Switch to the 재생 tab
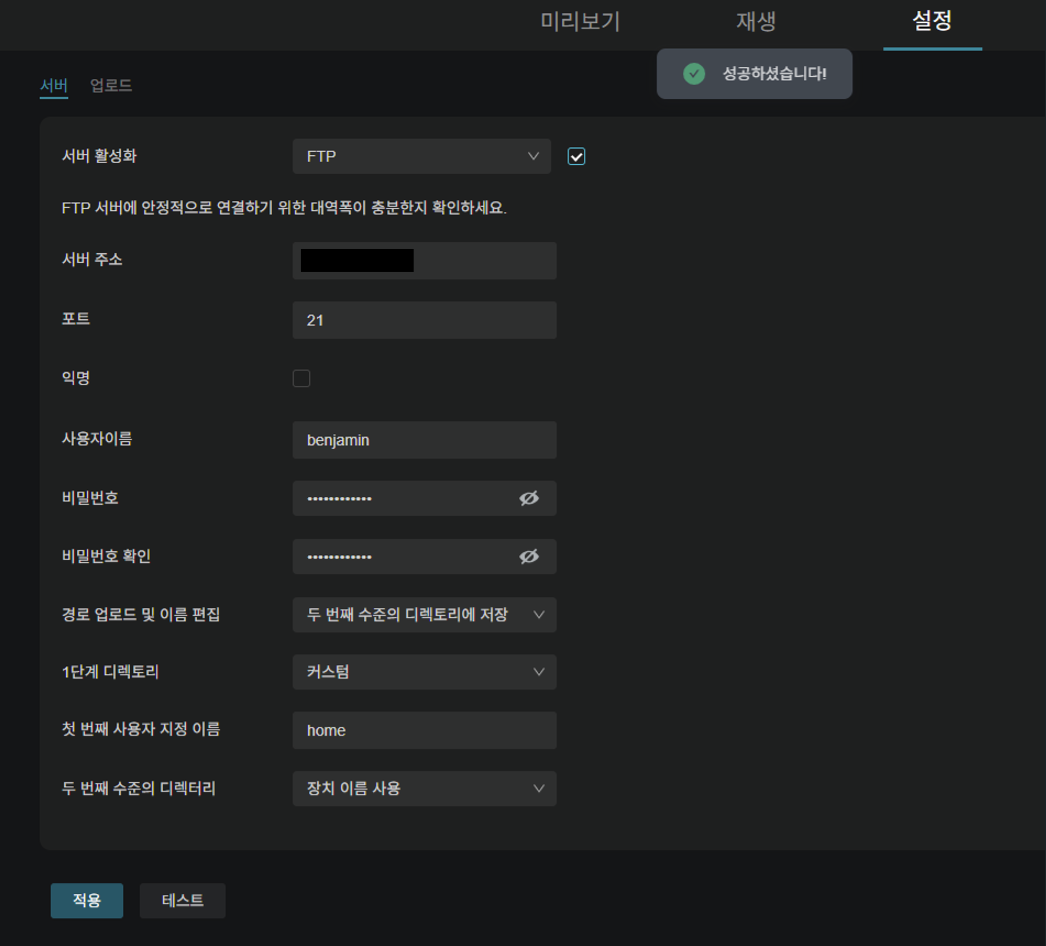This screenshot has height=946, width=1046. [756, 22]
